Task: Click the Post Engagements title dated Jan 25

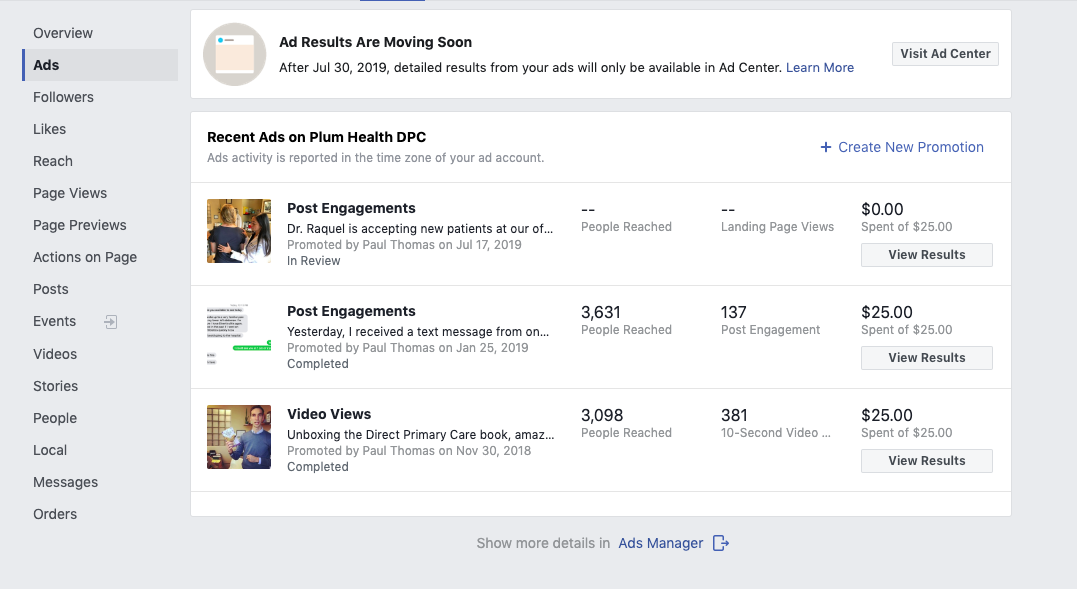Action: (351, 311)
